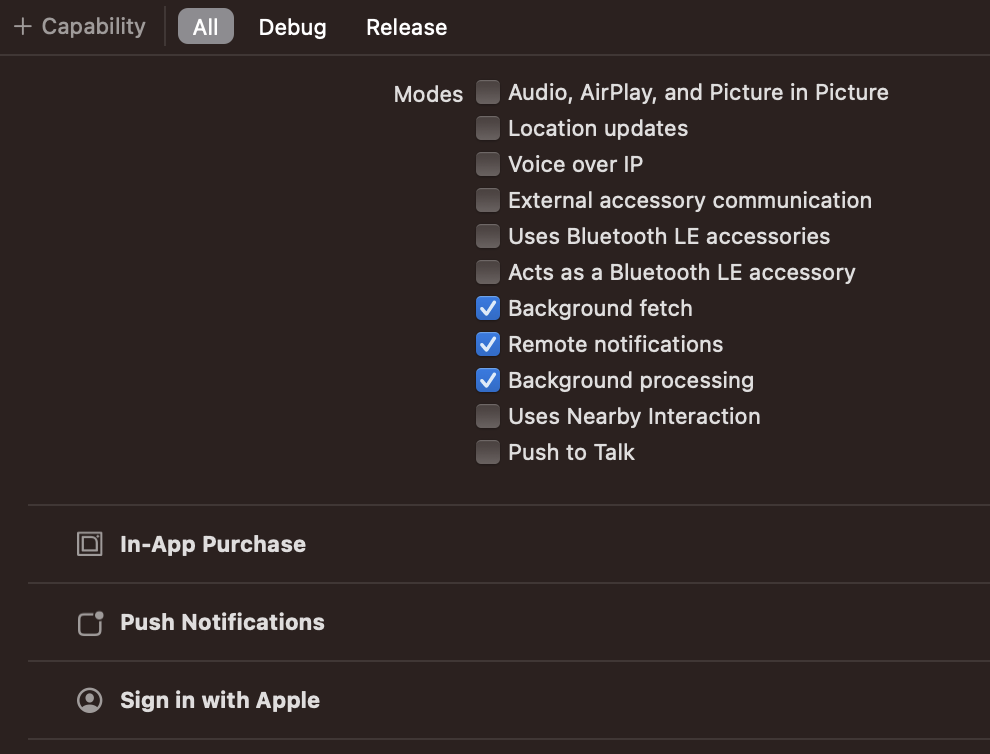Screen dimensions: 990x754
Task: Check the Push to Talk mode
Action: (488, 452)
